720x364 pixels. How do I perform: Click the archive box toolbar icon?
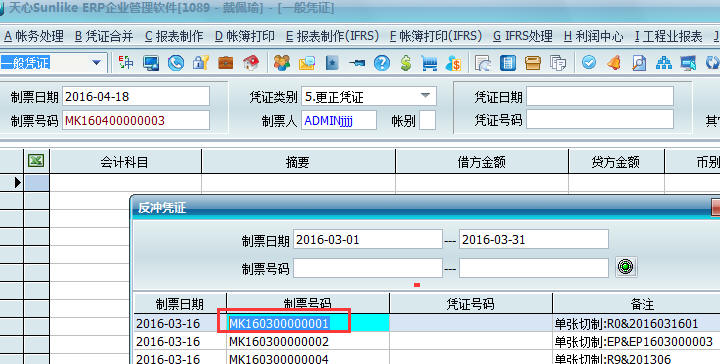[x=533, y=63]
